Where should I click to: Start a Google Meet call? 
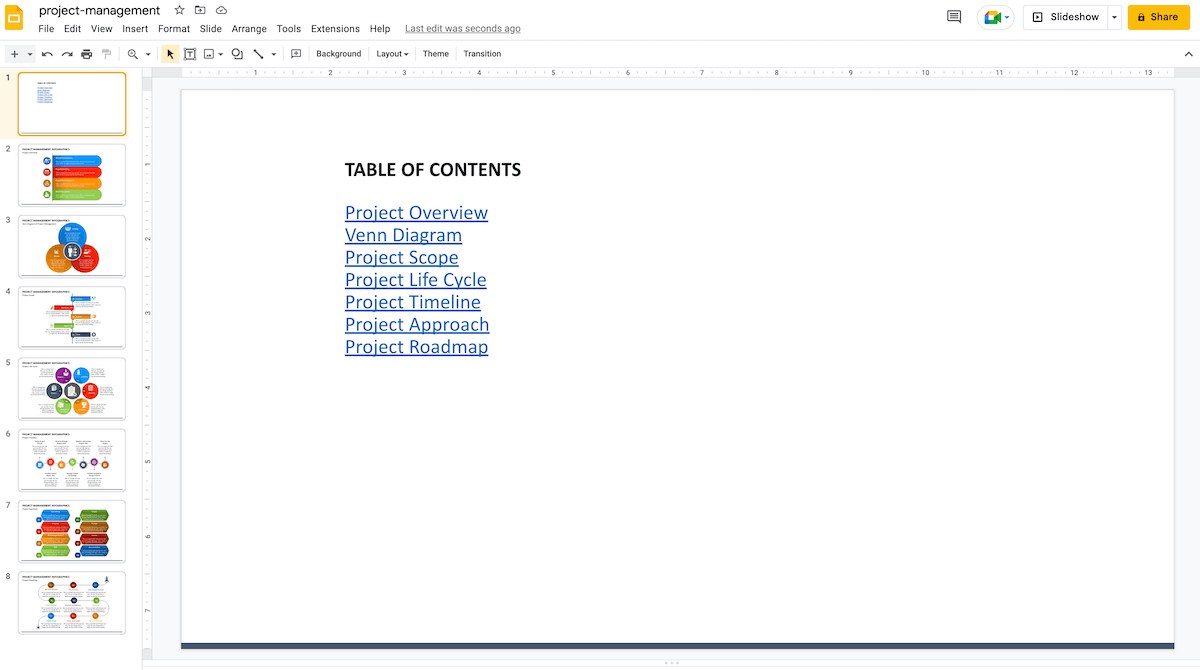click(x=996, y=17)
